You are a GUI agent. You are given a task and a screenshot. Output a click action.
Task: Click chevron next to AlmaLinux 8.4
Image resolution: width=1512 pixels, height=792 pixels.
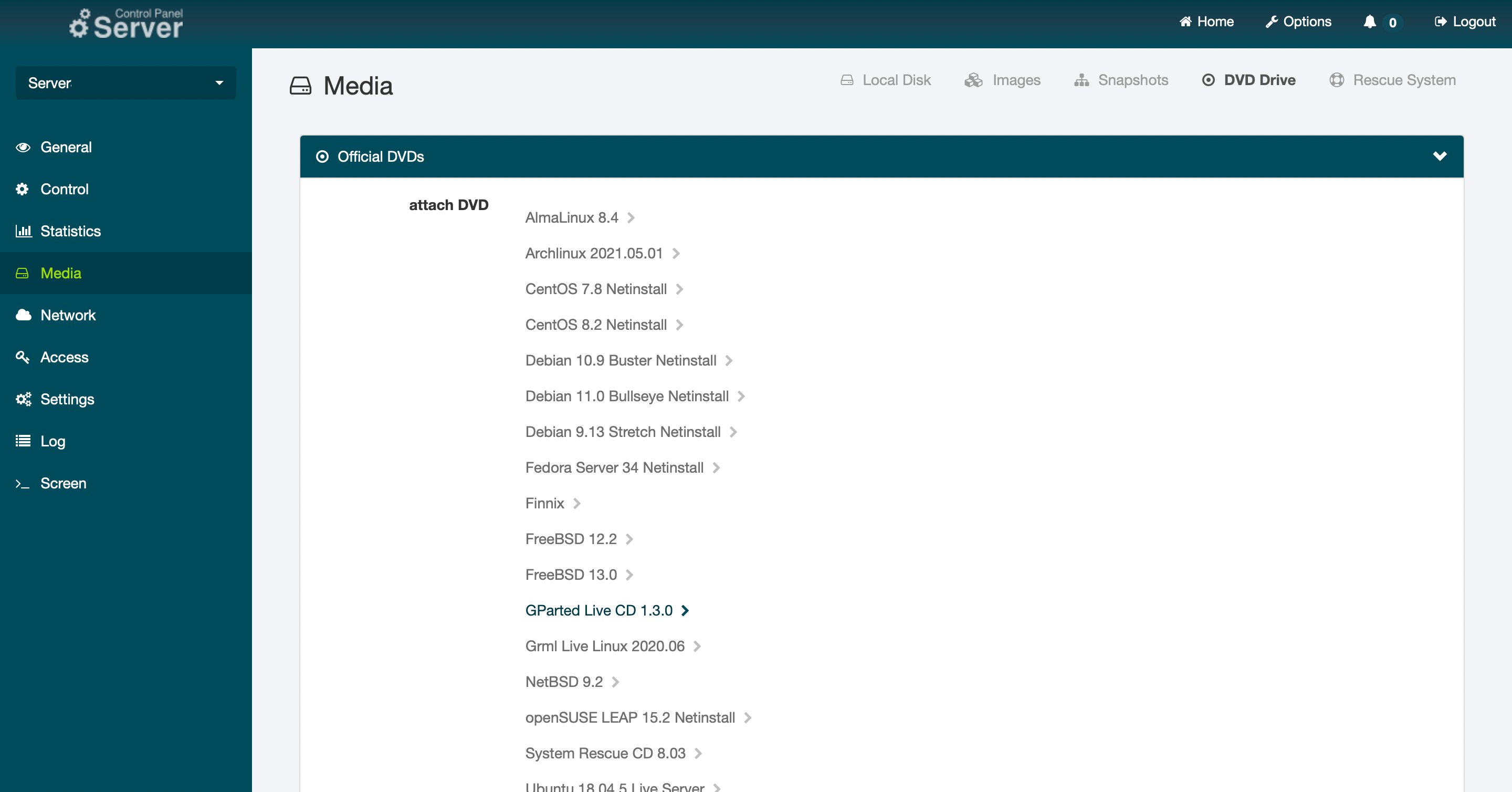click(631, 218)
